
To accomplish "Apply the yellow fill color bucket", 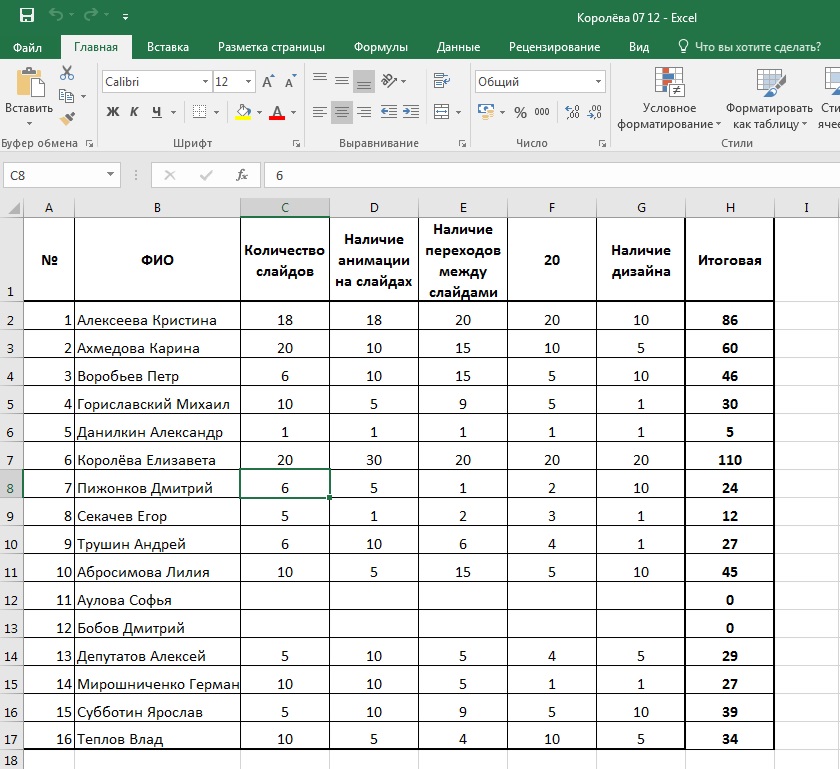I will [243, 111].
